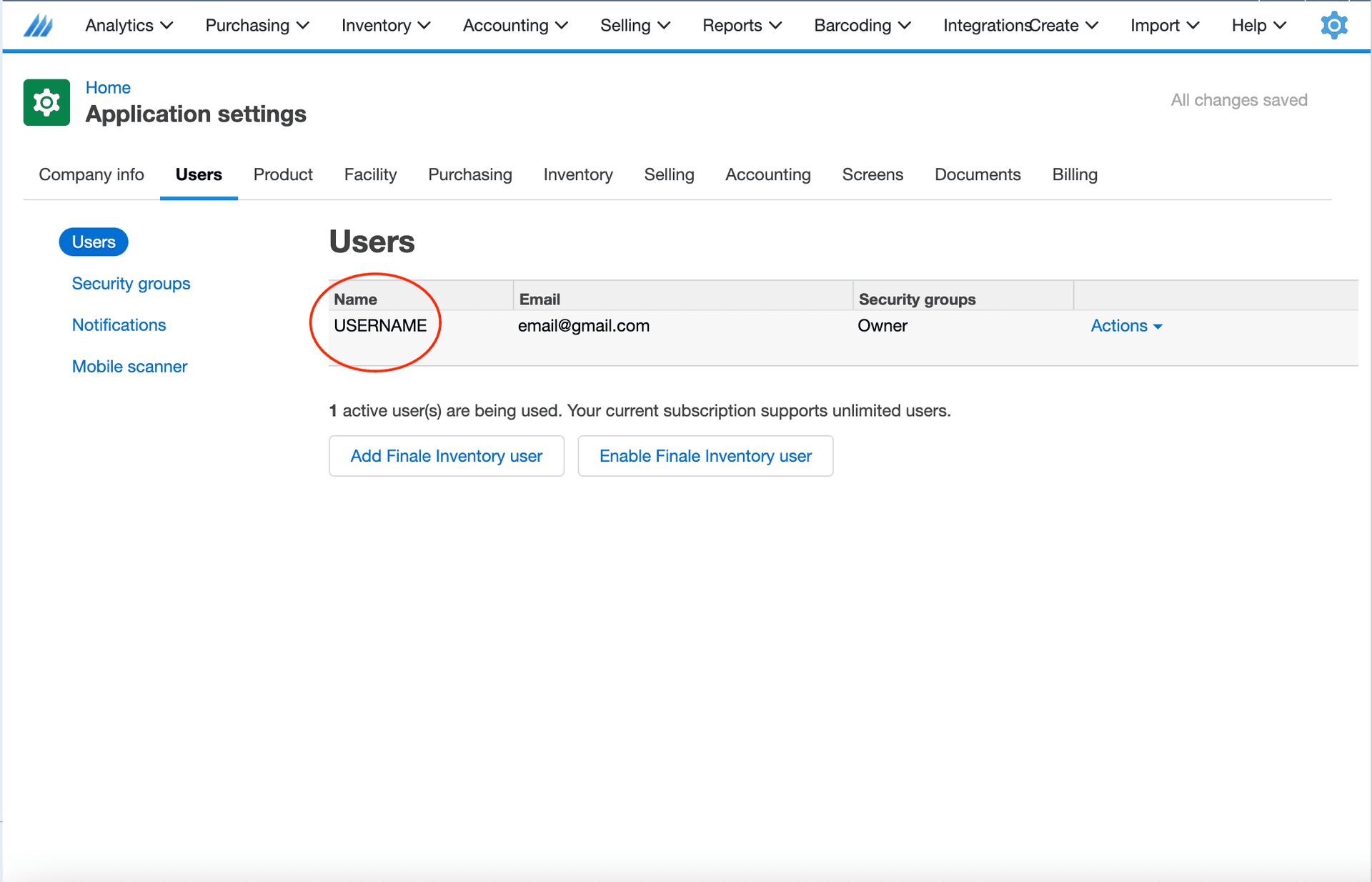Click the green Application settings gear icon

click(x=46, y=102)
